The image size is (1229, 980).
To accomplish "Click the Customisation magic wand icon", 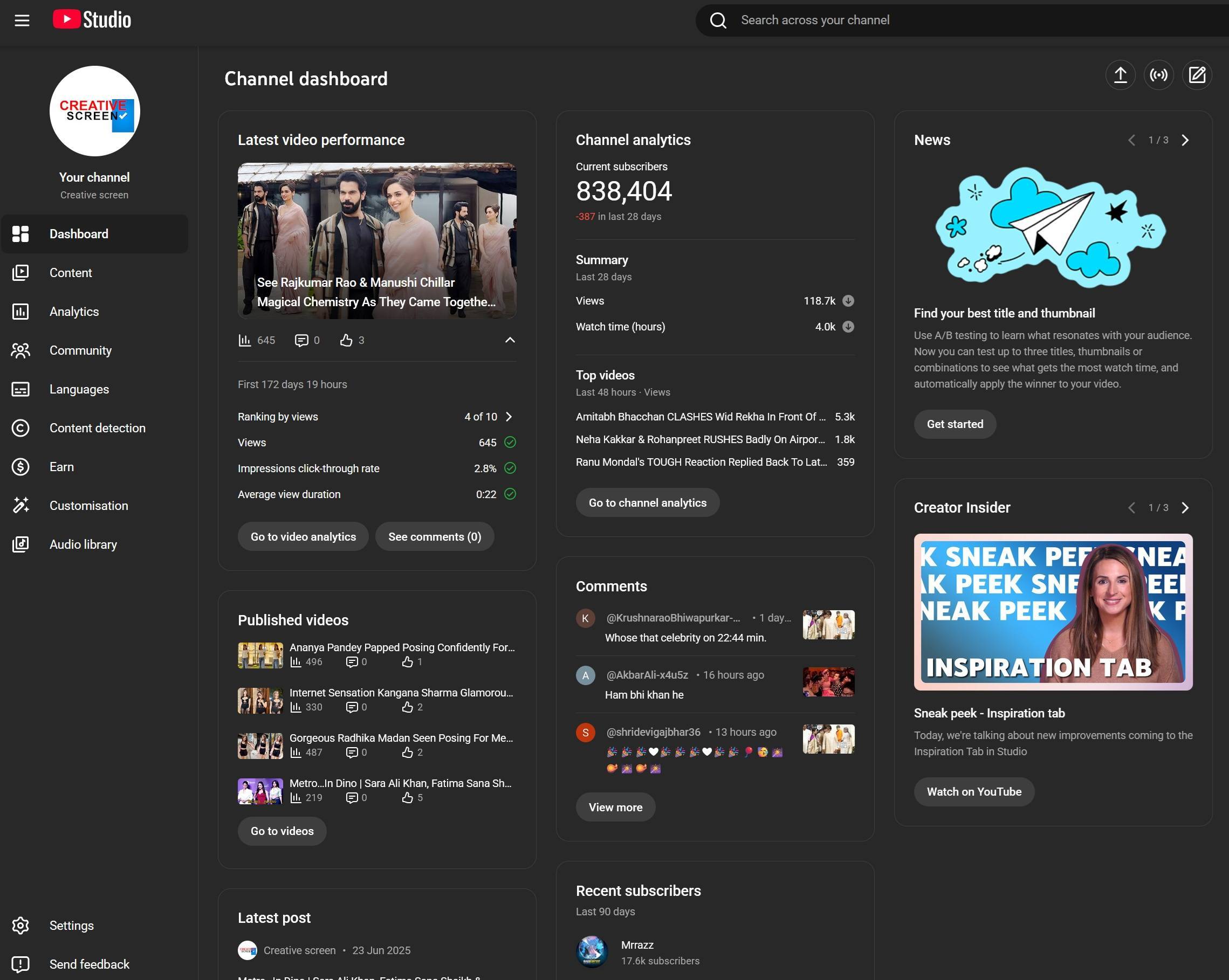I will (20, 506).
